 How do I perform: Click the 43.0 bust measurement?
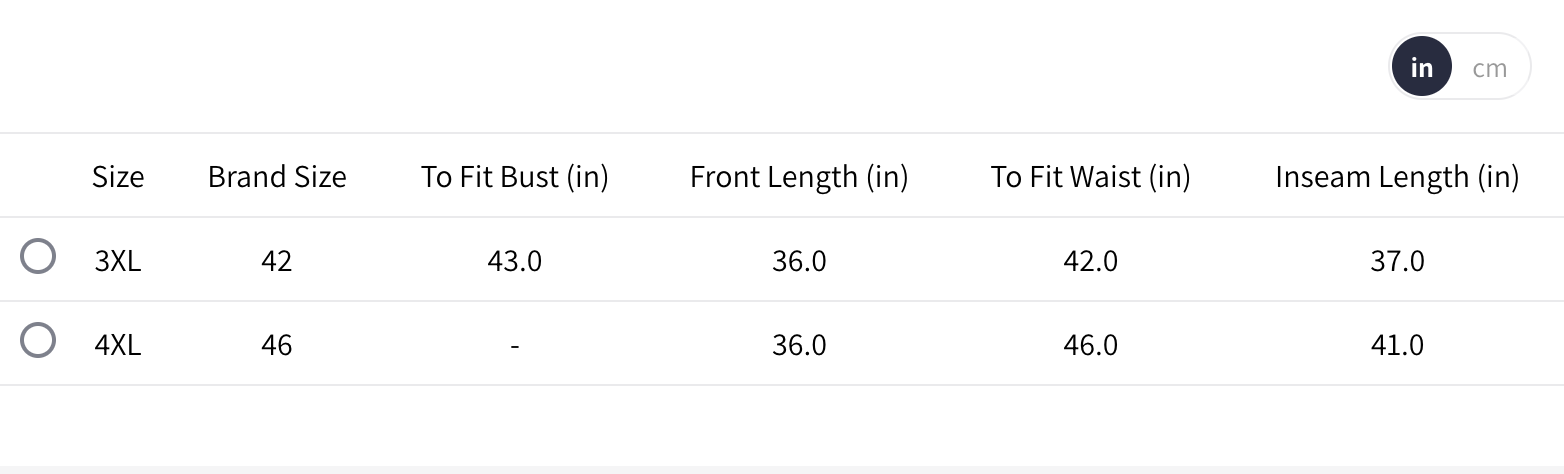click(x=514, y=261)
